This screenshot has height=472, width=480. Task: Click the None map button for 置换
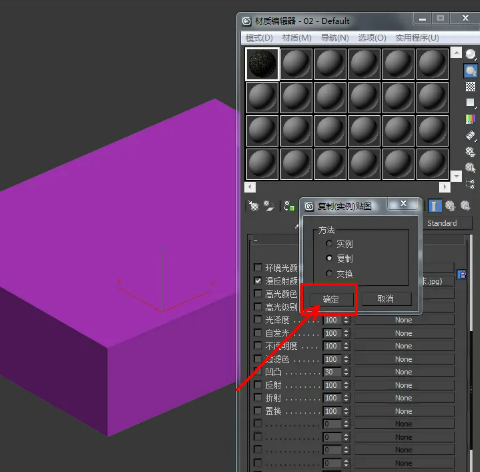click(404, 411)
